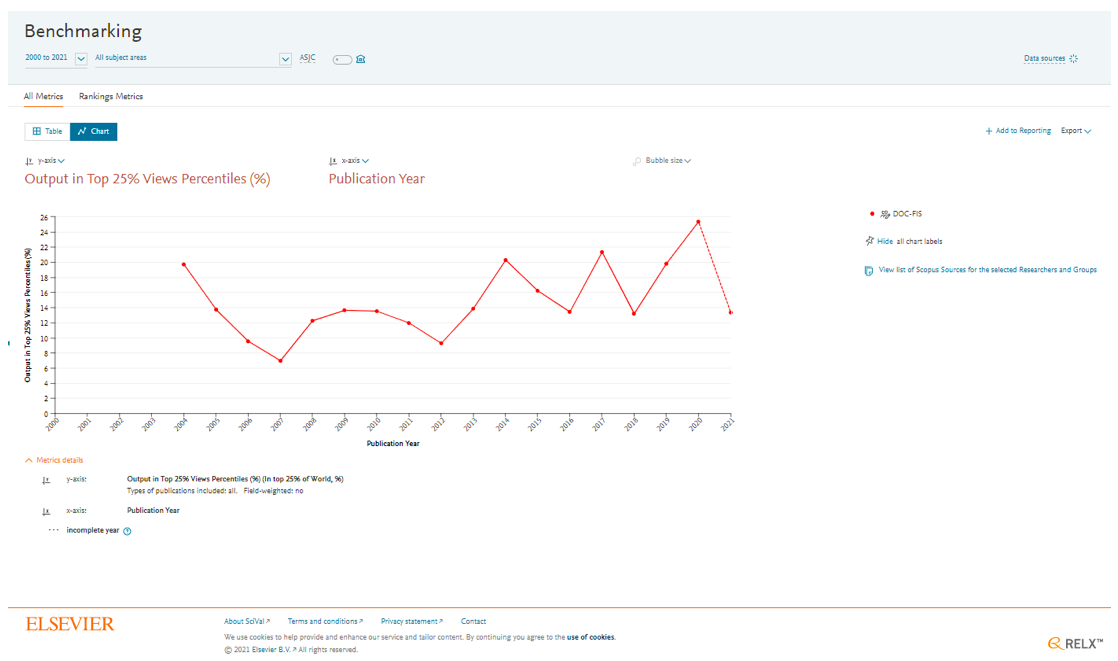
Task: Open the year range dropdown arrow
Action: pyautogui.click(x=81, y=59)
